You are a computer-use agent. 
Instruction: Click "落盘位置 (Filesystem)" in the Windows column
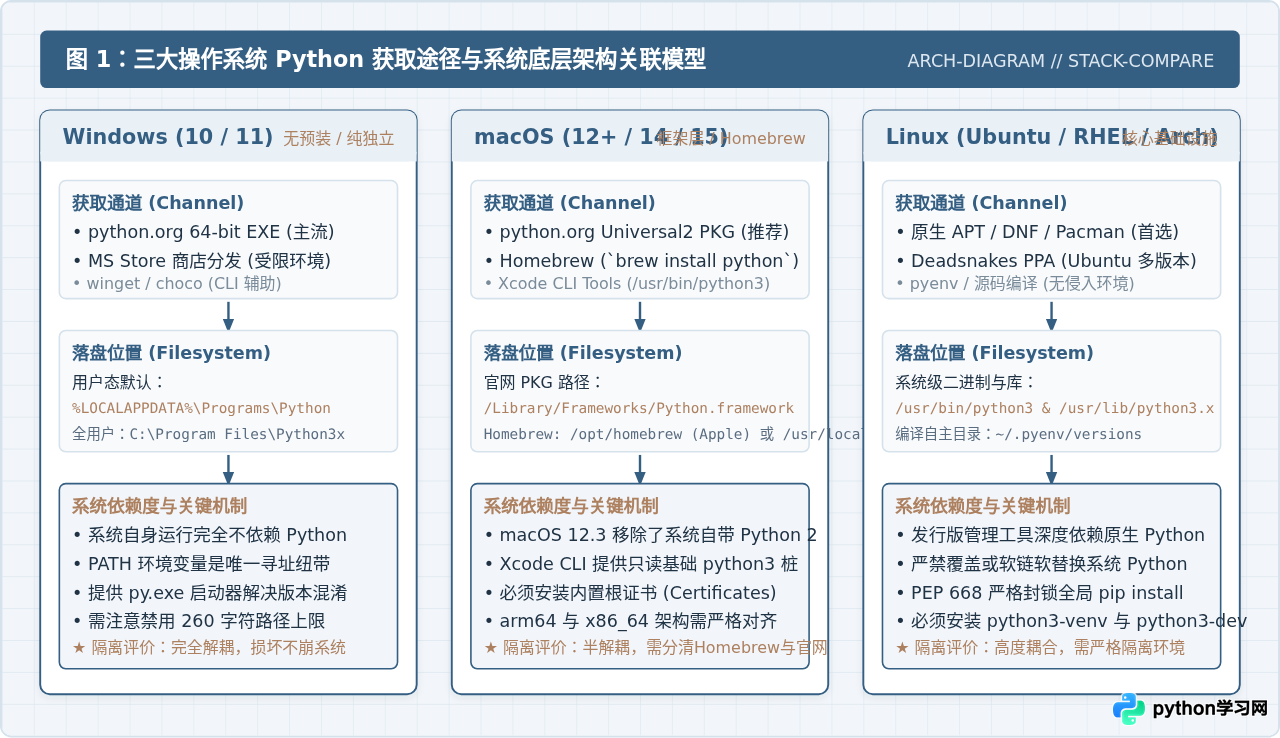(171, 353)
